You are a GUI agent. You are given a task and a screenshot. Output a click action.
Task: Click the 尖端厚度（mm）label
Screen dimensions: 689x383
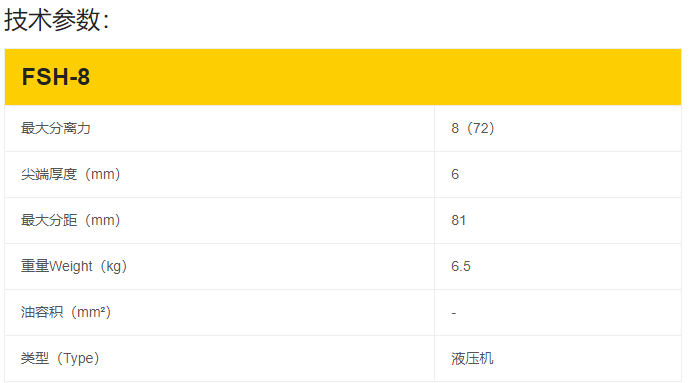70,174
